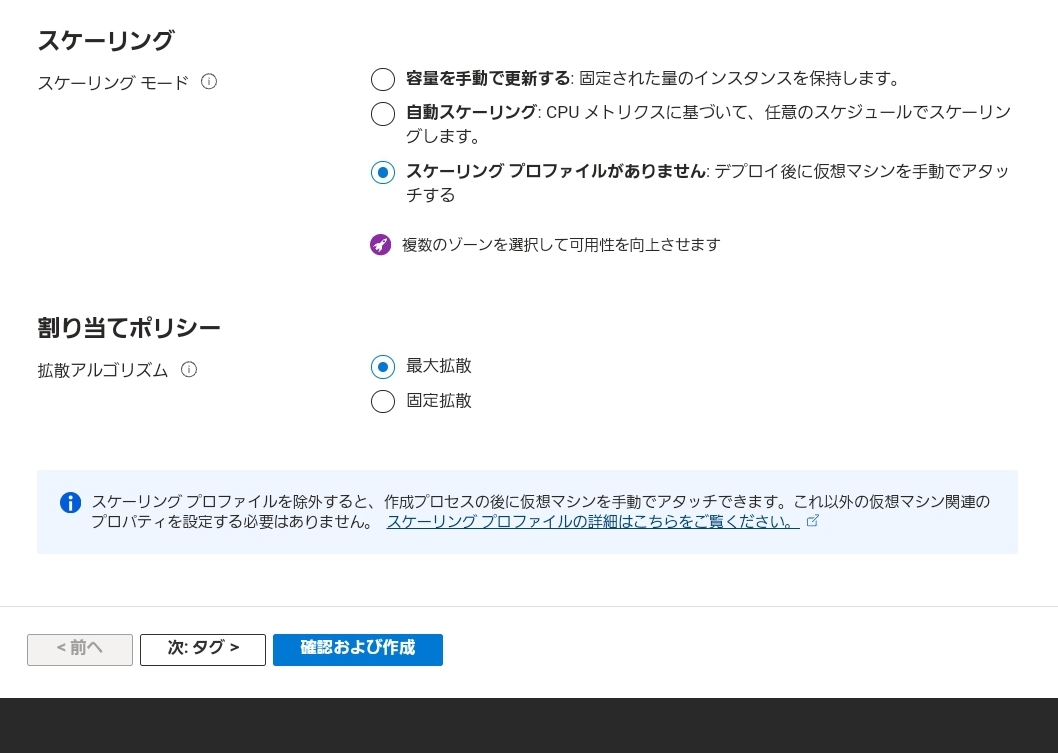Image resolution: width=1058 pixels, height=753 pixels.
Task: Click the 複数のゾーンを選択 recommendation text
Action: 561,245
